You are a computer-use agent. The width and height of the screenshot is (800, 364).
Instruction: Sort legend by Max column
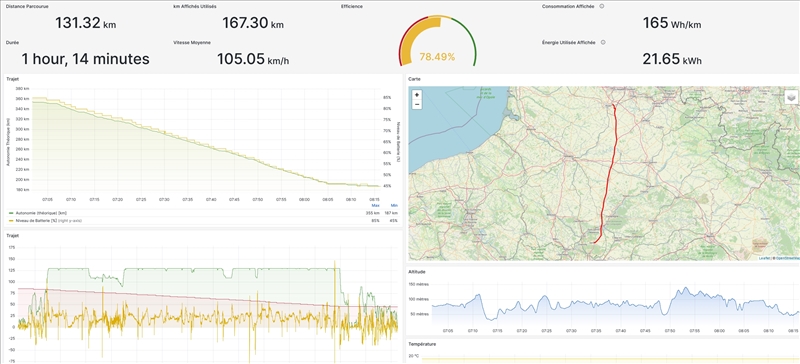375,205
